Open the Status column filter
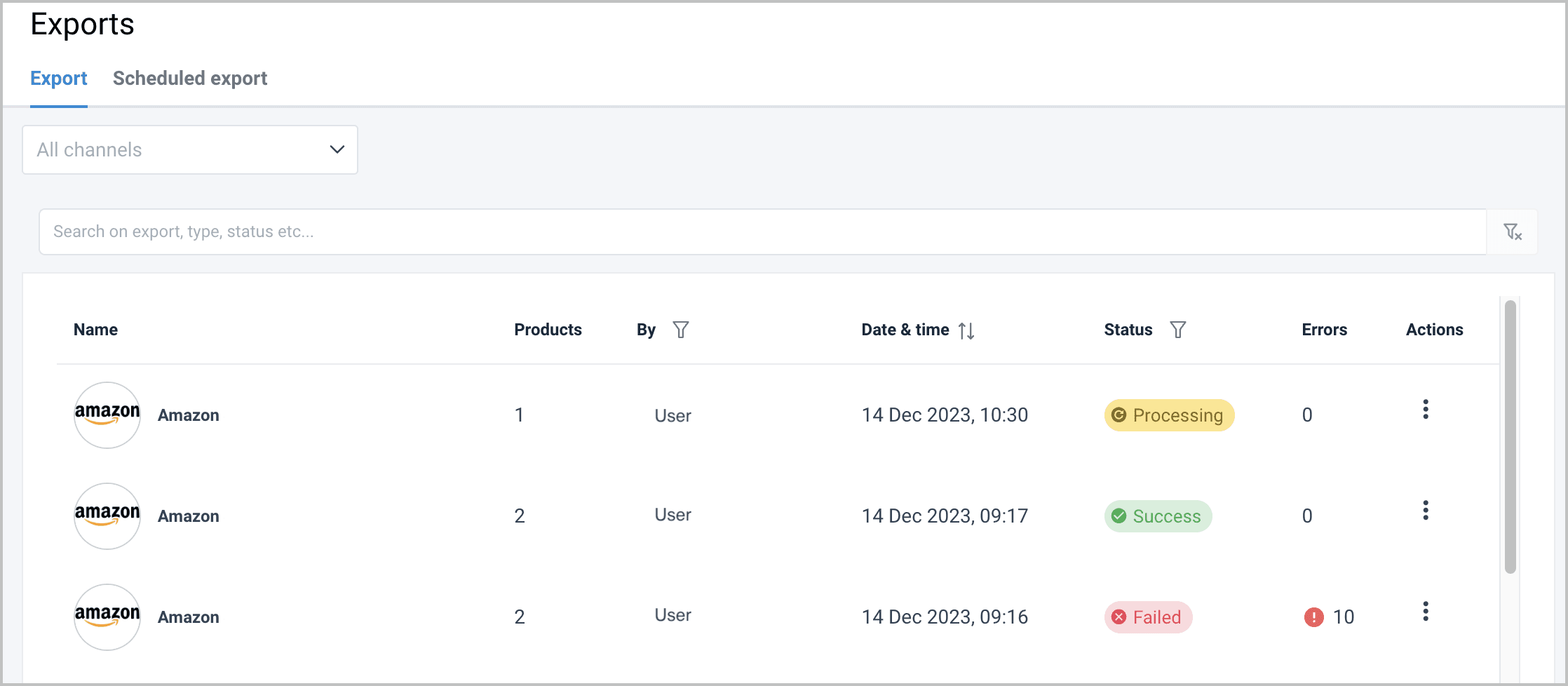 (1178, 330)
